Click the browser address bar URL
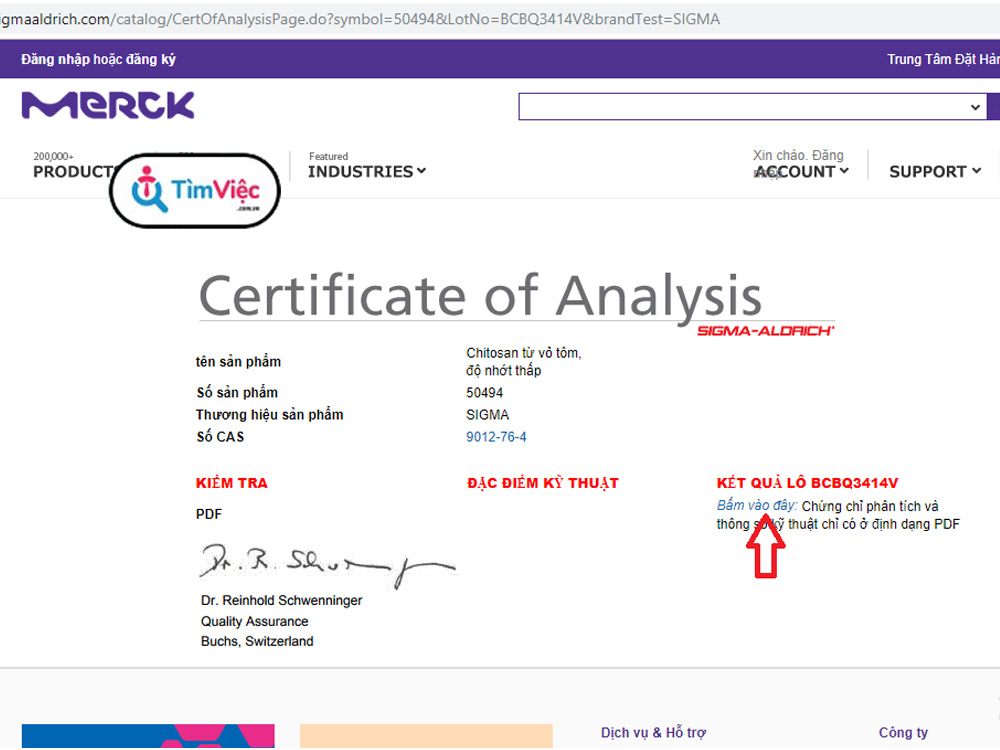 click(360, 19)
